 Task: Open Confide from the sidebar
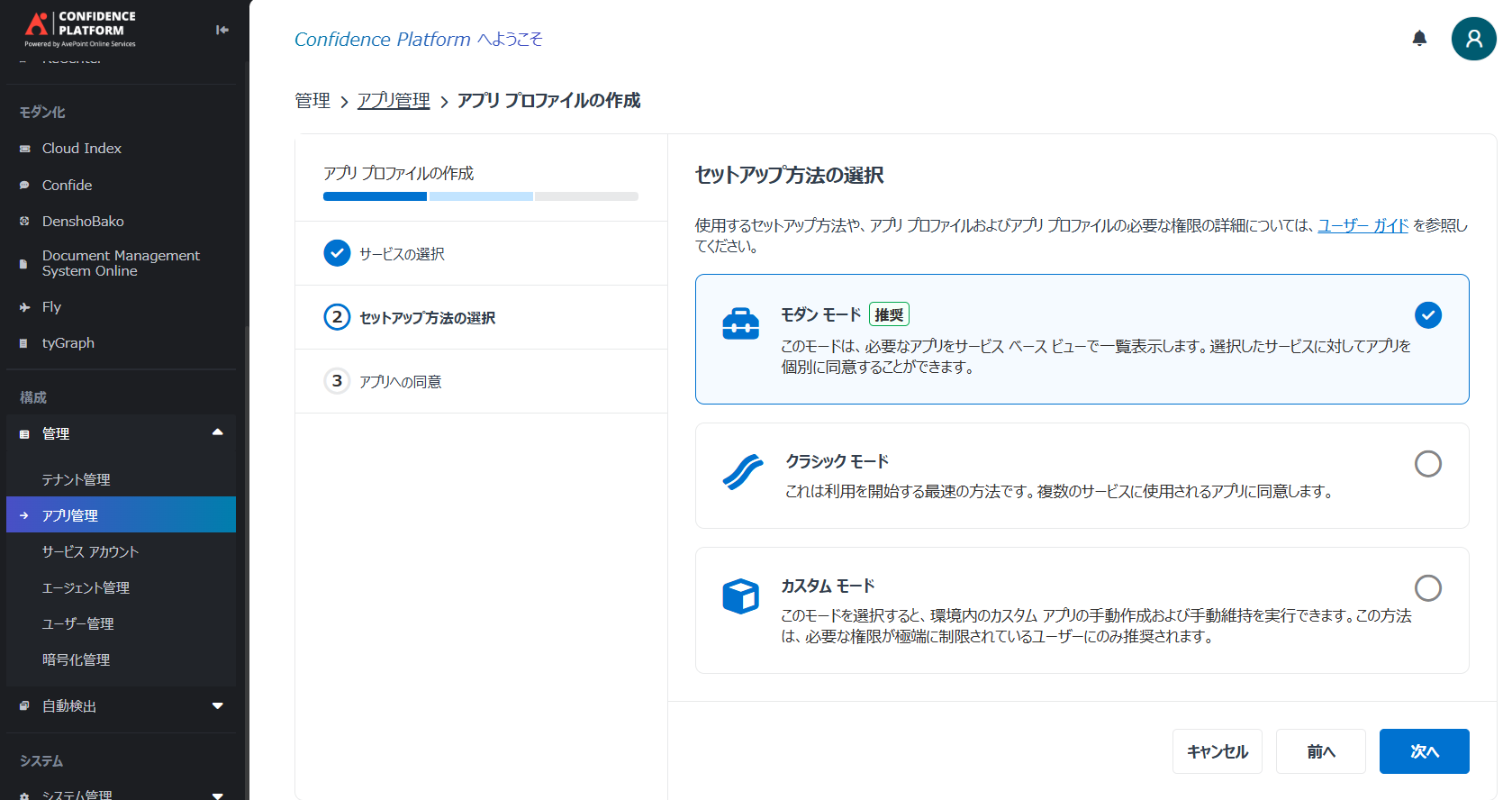[x=68, y=186]
